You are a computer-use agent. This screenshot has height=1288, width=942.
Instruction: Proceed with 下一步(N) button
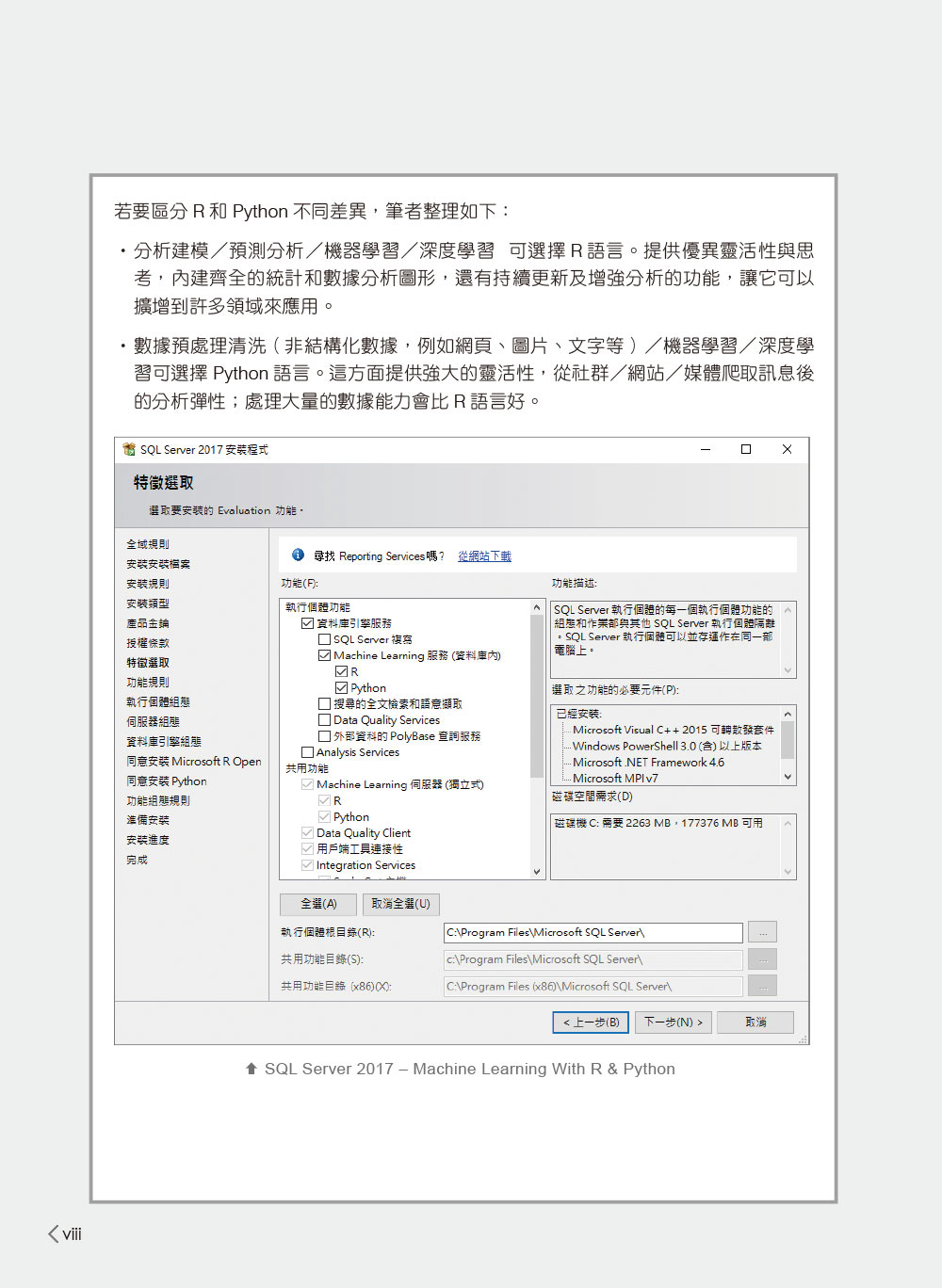[x=674, y=1022]
